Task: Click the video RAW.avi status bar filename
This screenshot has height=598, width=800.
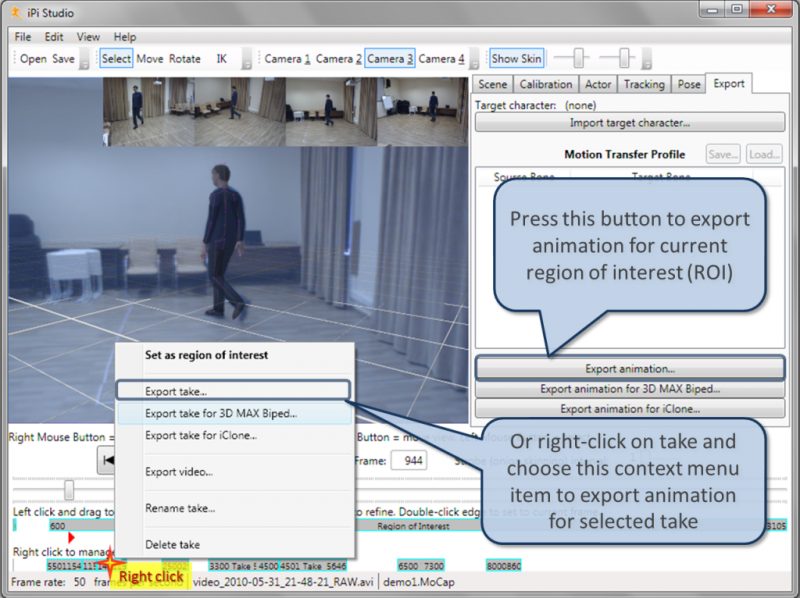Action: click(x=283, y=582)
